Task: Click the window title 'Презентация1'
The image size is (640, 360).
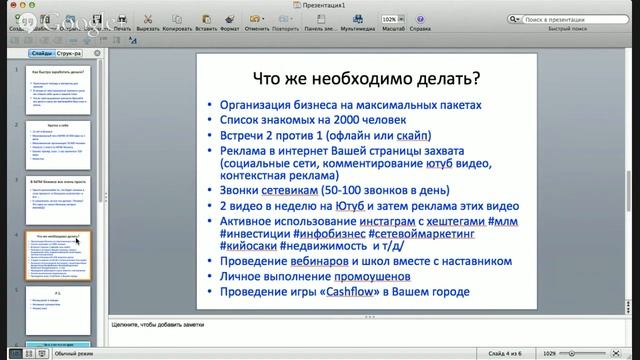Action: click(x=324, y=5)
